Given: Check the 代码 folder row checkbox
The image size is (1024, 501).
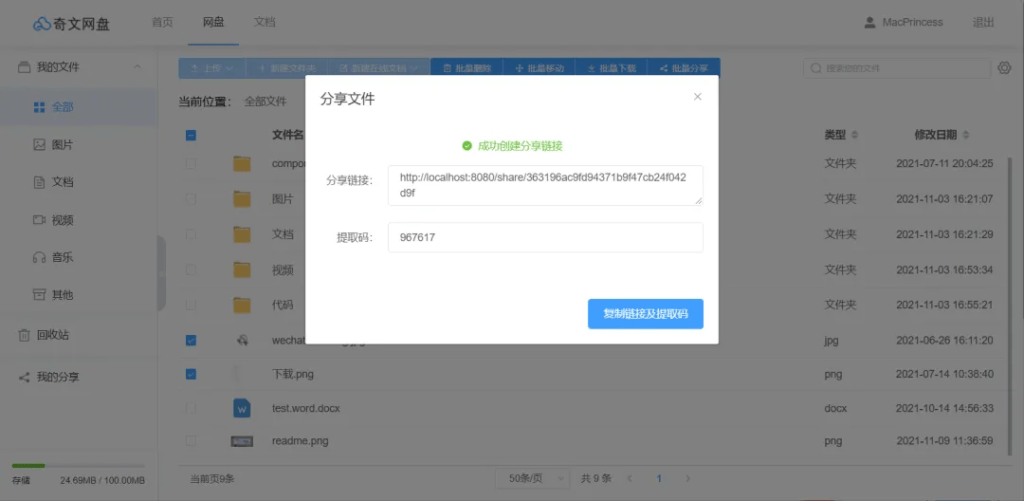Looking at the screenshot, I should [191, 304].
